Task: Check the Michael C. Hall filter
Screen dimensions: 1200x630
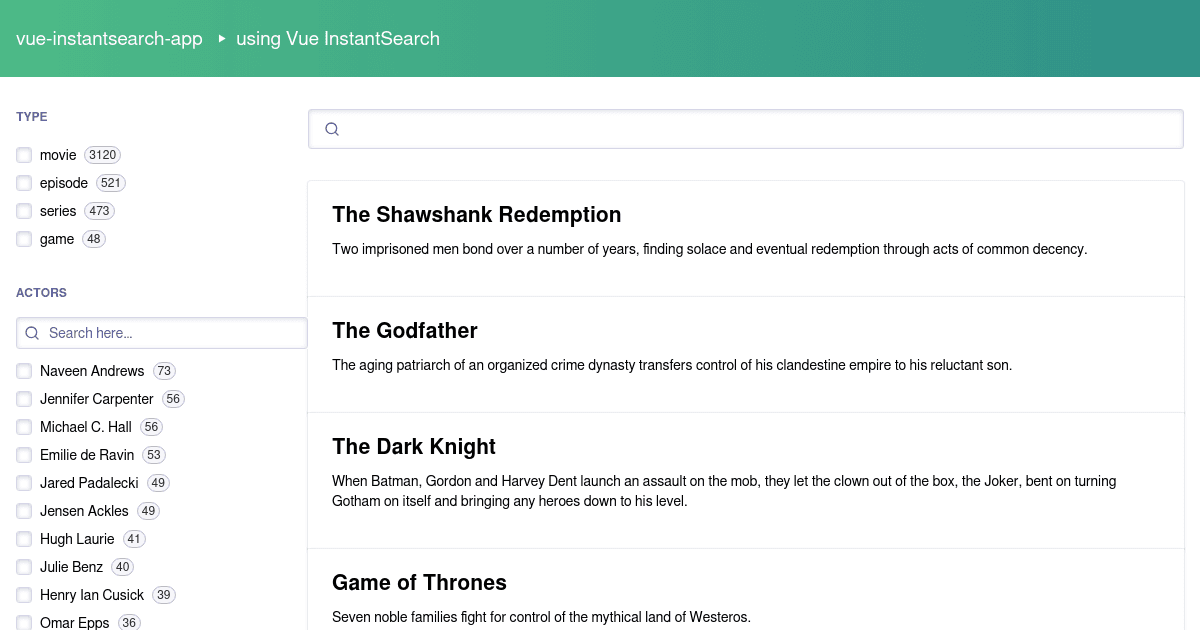Action: [24, 427]
